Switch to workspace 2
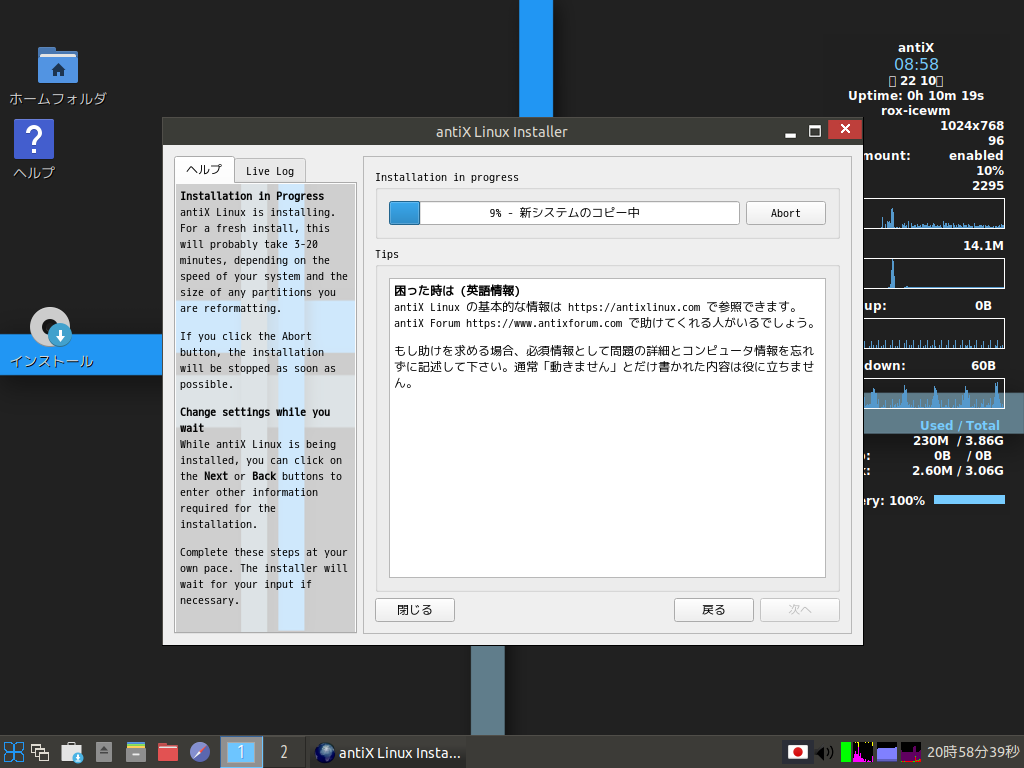Screen dimensions: 1024x768 click(x=283, y=752)
